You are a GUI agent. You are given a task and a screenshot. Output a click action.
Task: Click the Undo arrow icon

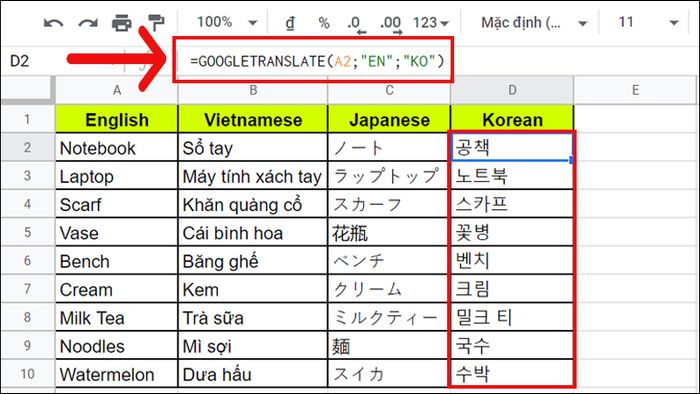pyautogui.click(x=54, y=23)
